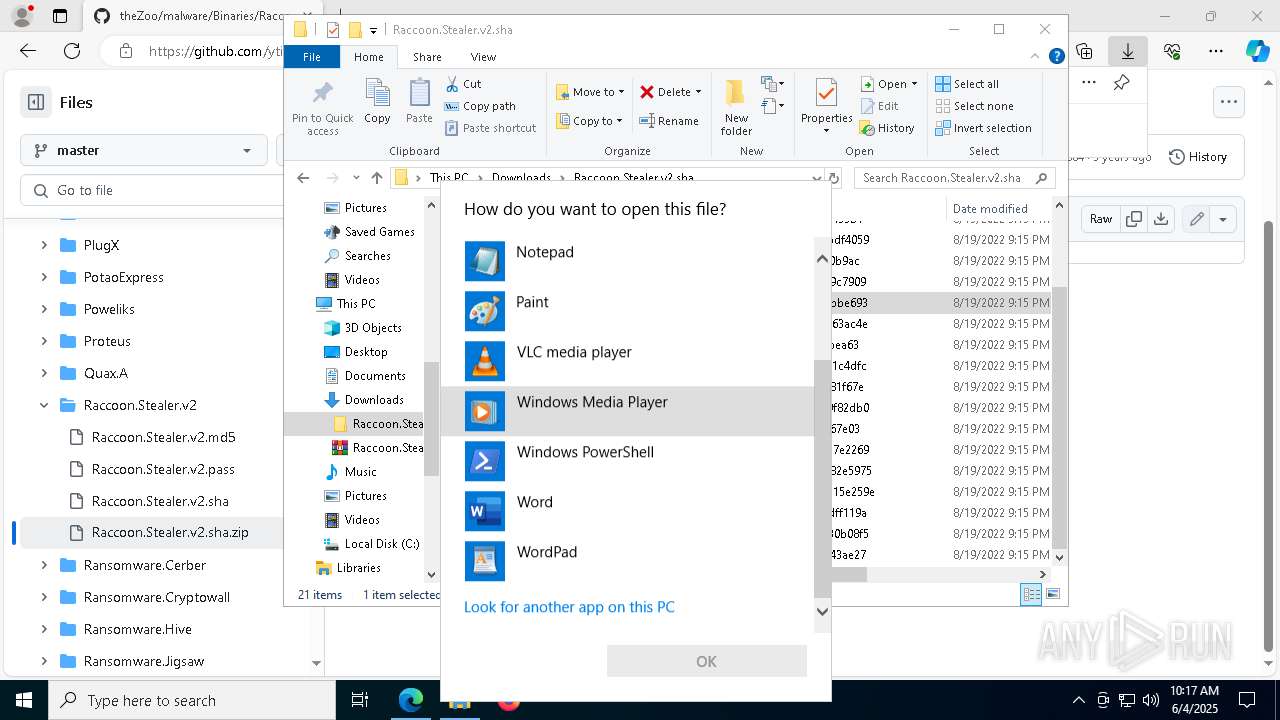Click History in the Open group
Screen dimensions: 1280x720
tap(887, 128)
